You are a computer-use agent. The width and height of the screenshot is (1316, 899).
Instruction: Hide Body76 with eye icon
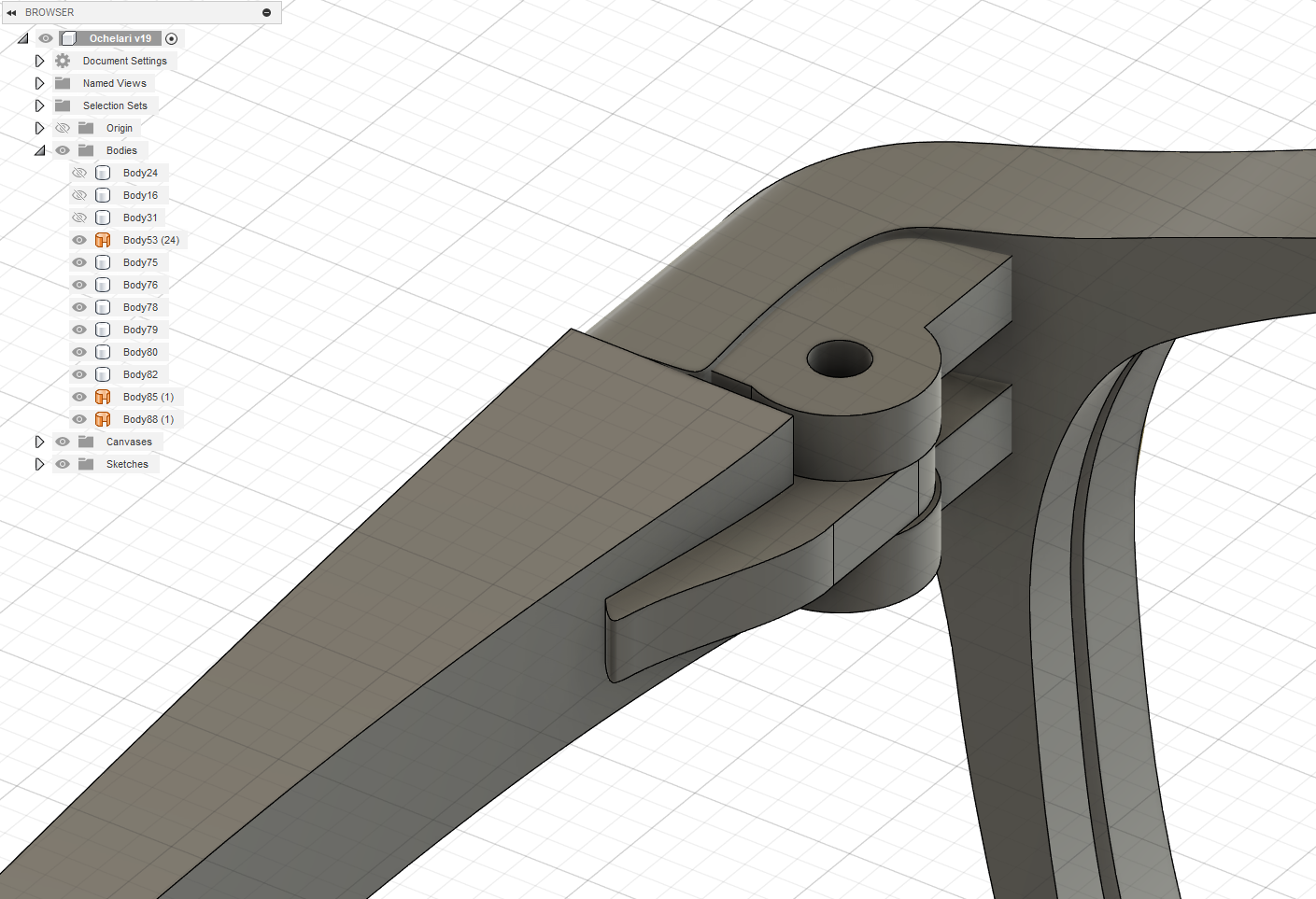click(79, 285)
